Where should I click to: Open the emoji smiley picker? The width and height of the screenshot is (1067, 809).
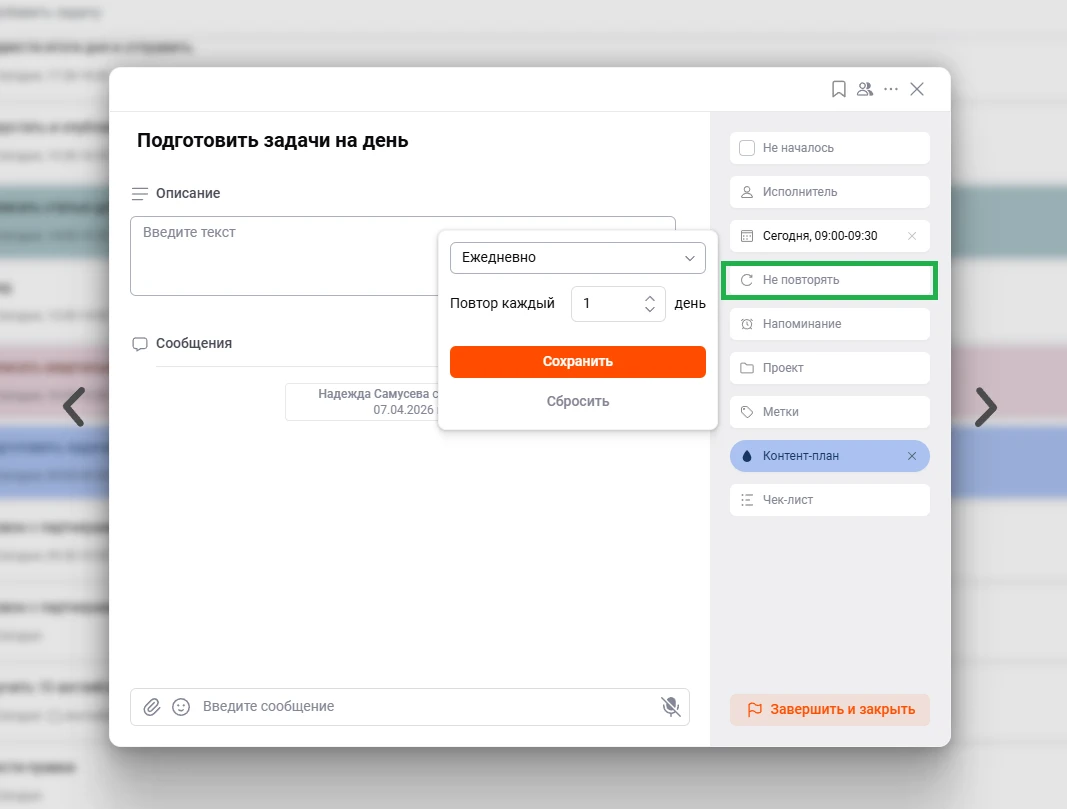181,707
